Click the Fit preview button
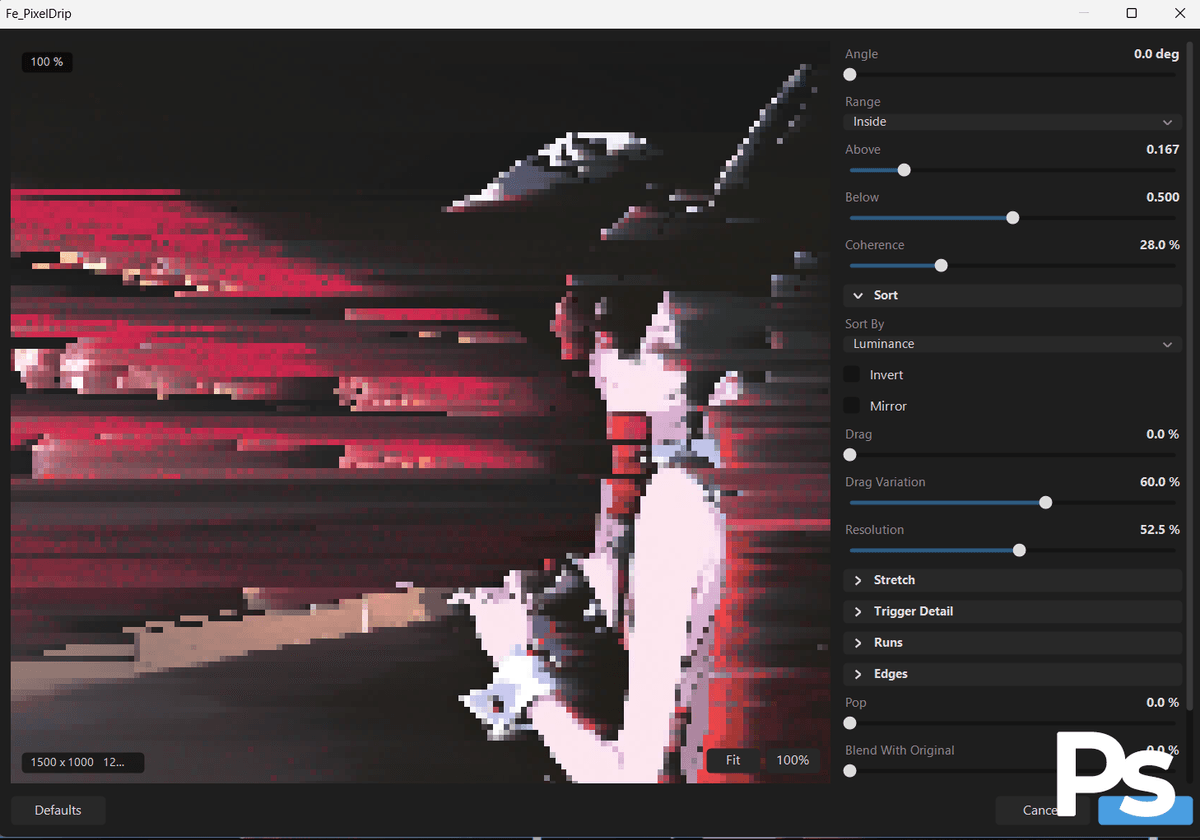 [x=733, y=760]
